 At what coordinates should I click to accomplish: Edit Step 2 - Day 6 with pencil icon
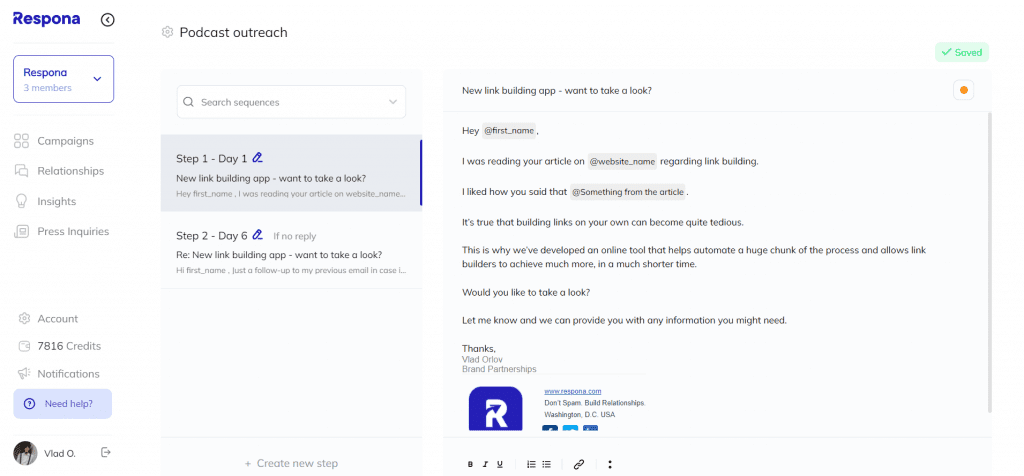(x=257, y=234)
